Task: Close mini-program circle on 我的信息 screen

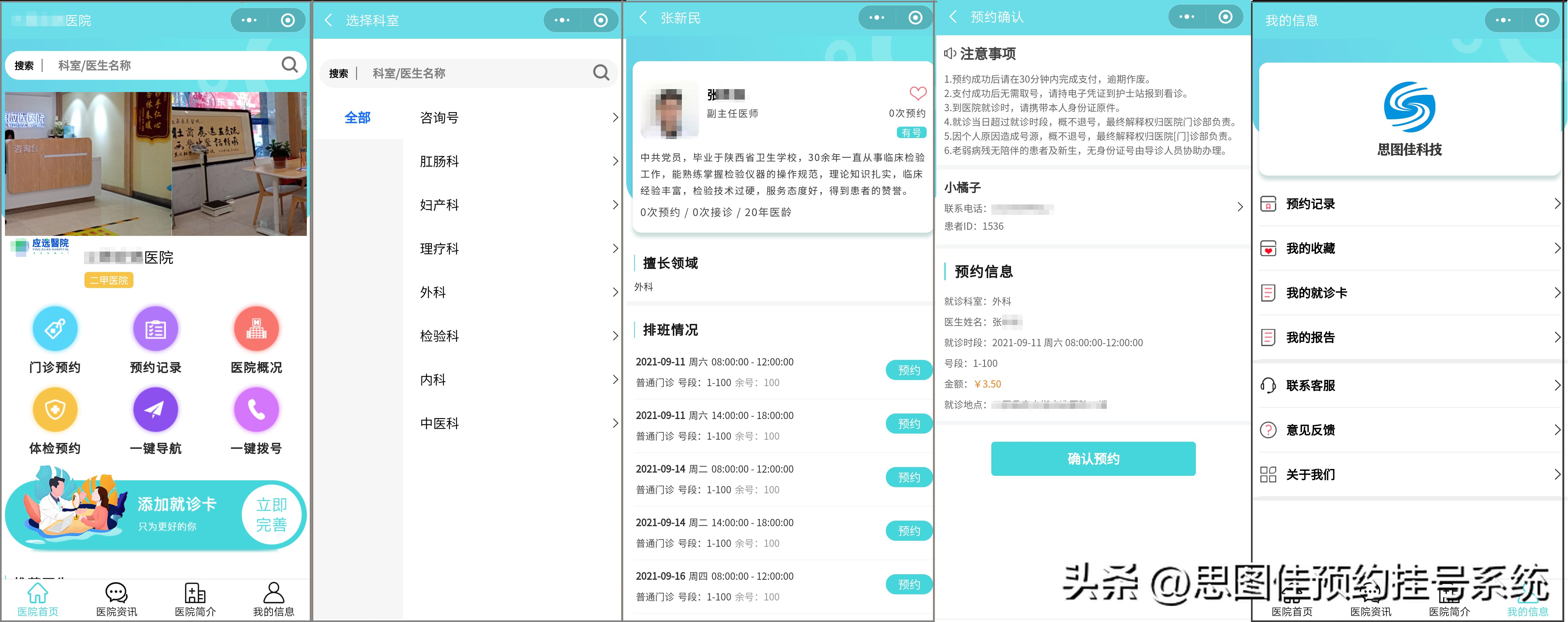Action: click(x=1541, y=20)
